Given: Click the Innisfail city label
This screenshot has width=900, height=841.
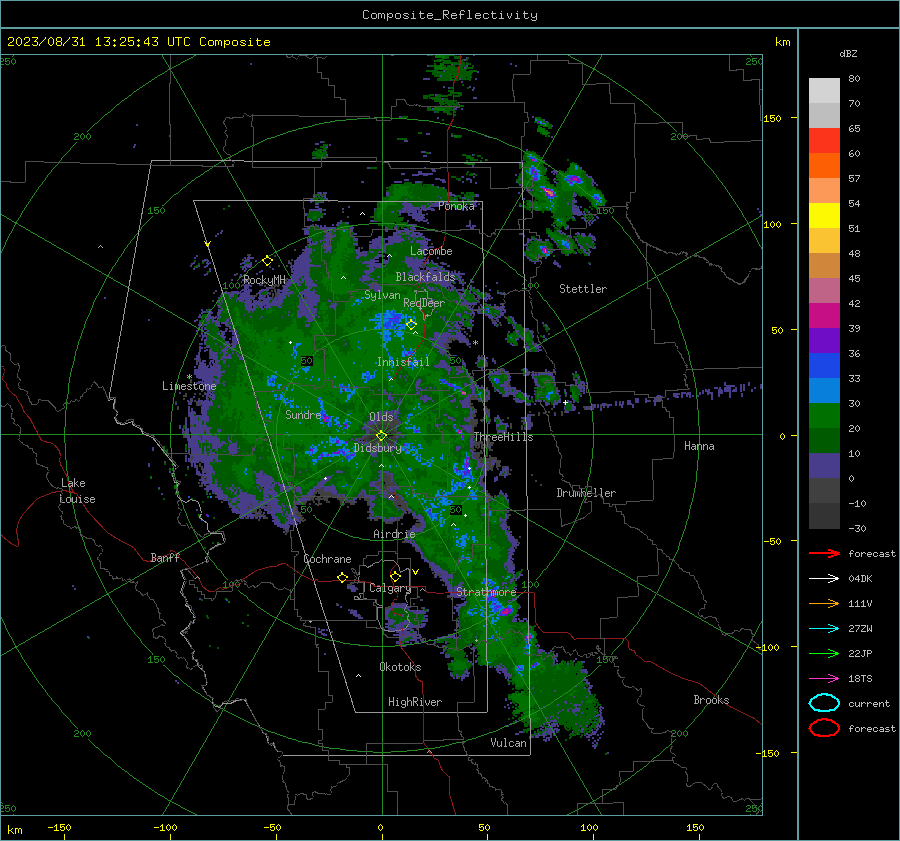Looking at the screenshot, I should (x=403, y=362).
